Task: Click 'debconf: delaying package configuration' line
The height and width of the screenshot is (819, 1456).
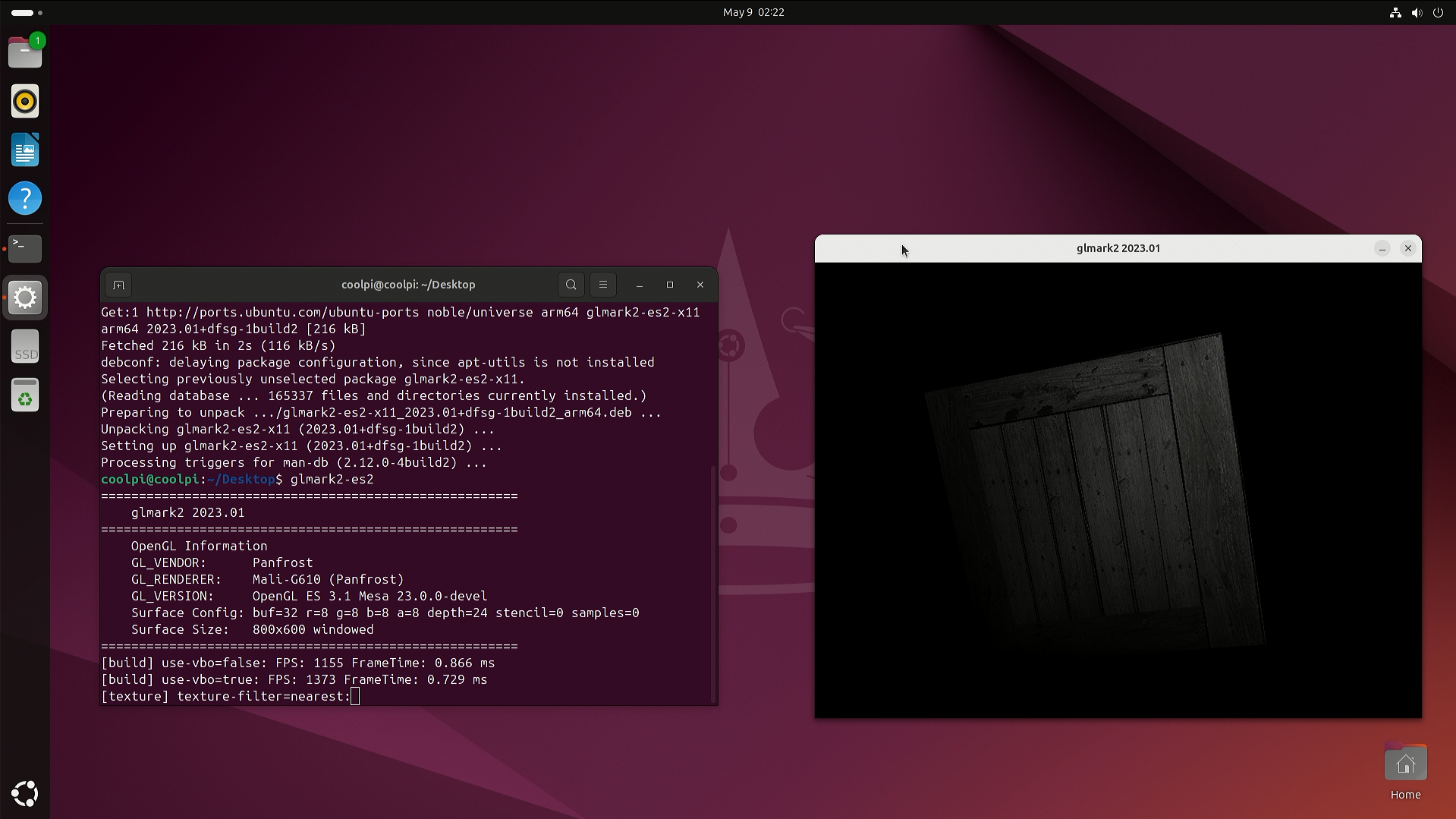Action: (x=377, y=362)
